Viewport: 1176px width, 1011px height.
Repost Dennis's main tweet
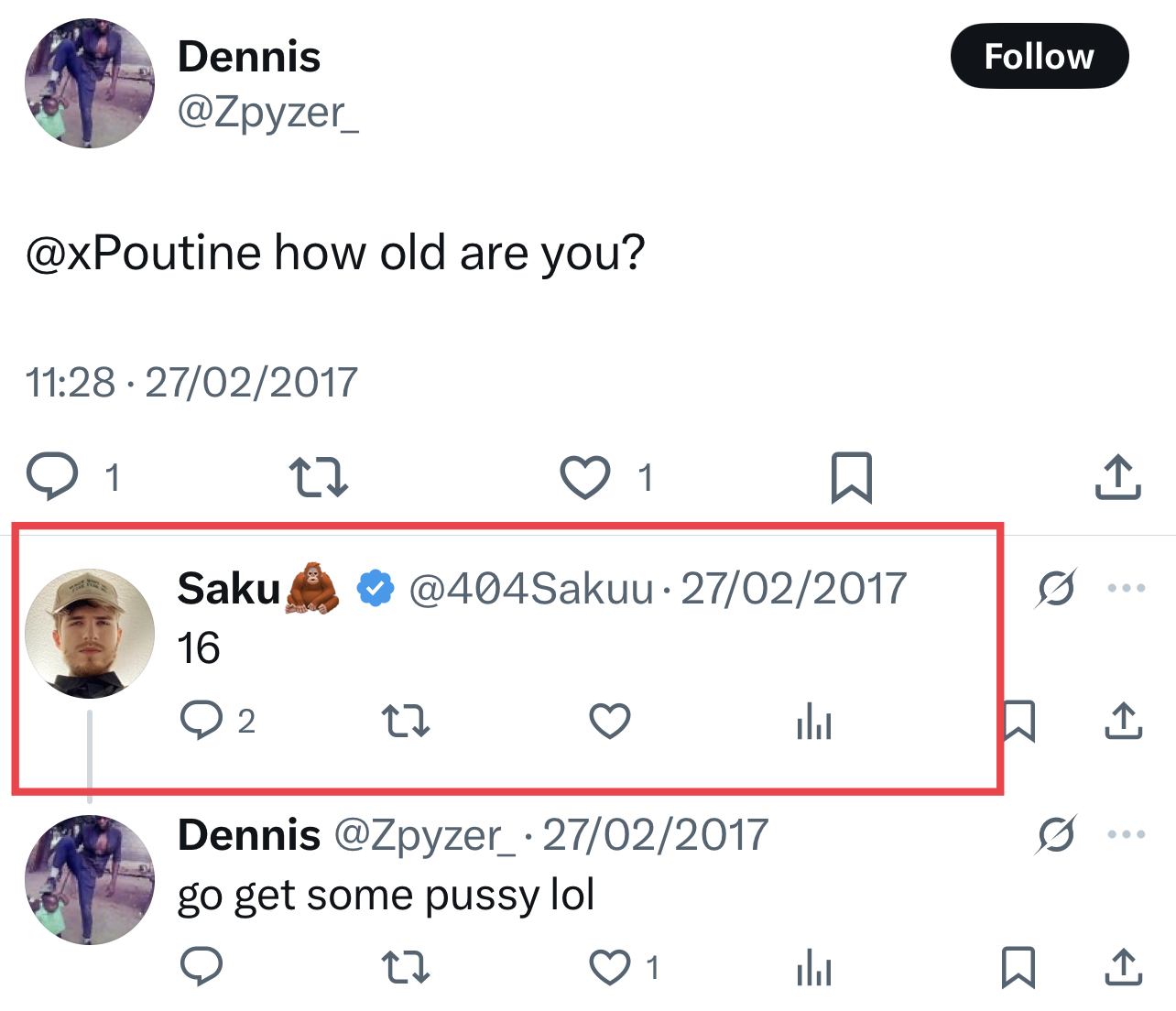pos(318,477)
